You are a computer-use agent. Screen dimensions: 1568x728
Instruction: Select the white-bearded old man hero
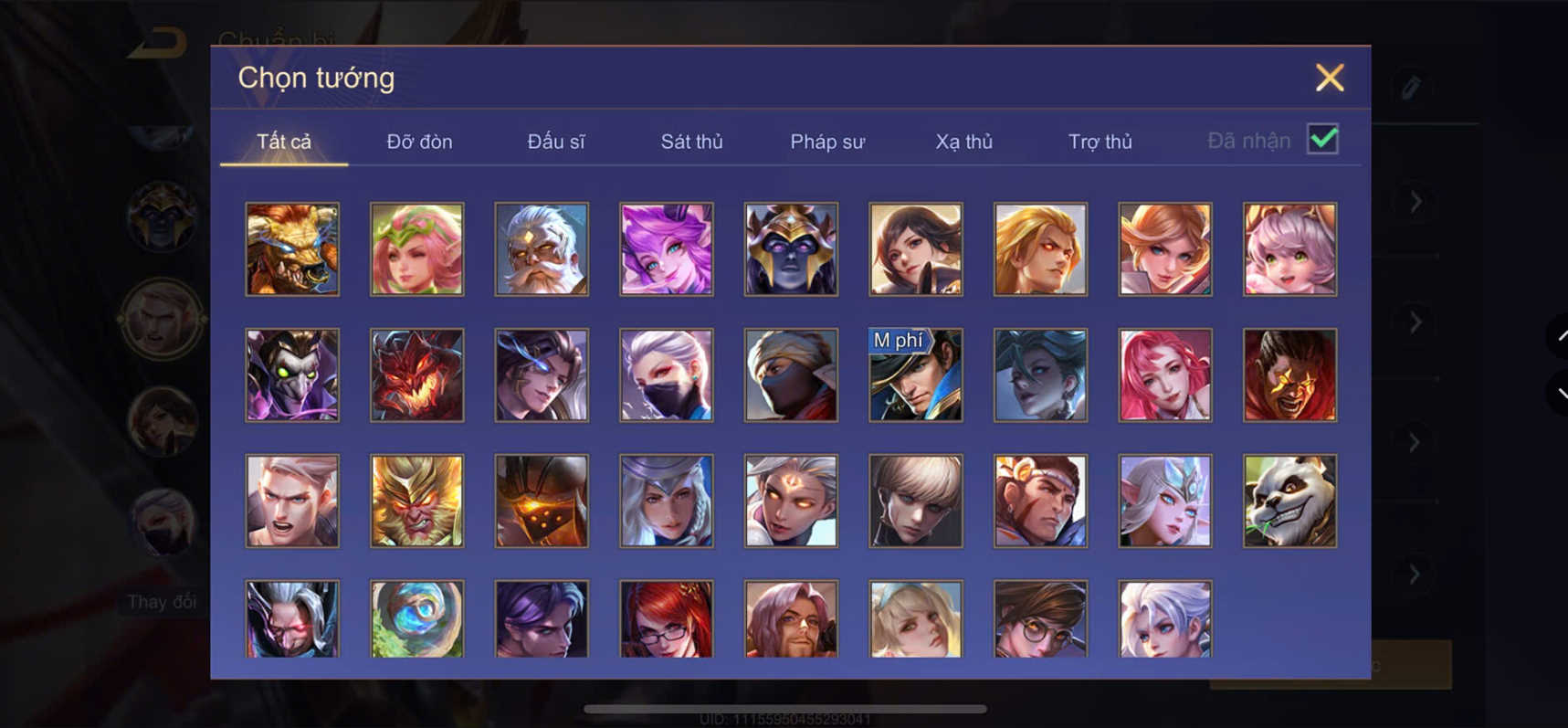click(542, 248)
